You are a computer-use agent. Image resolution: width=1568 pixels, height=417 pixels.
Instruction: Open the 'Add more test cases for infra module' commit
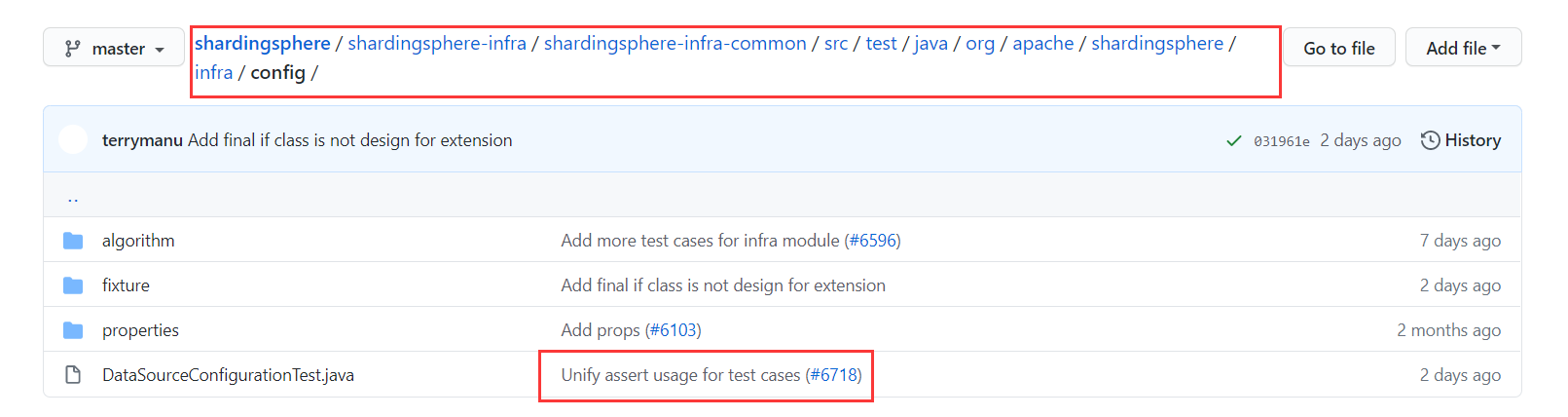(x=700, y=241)
